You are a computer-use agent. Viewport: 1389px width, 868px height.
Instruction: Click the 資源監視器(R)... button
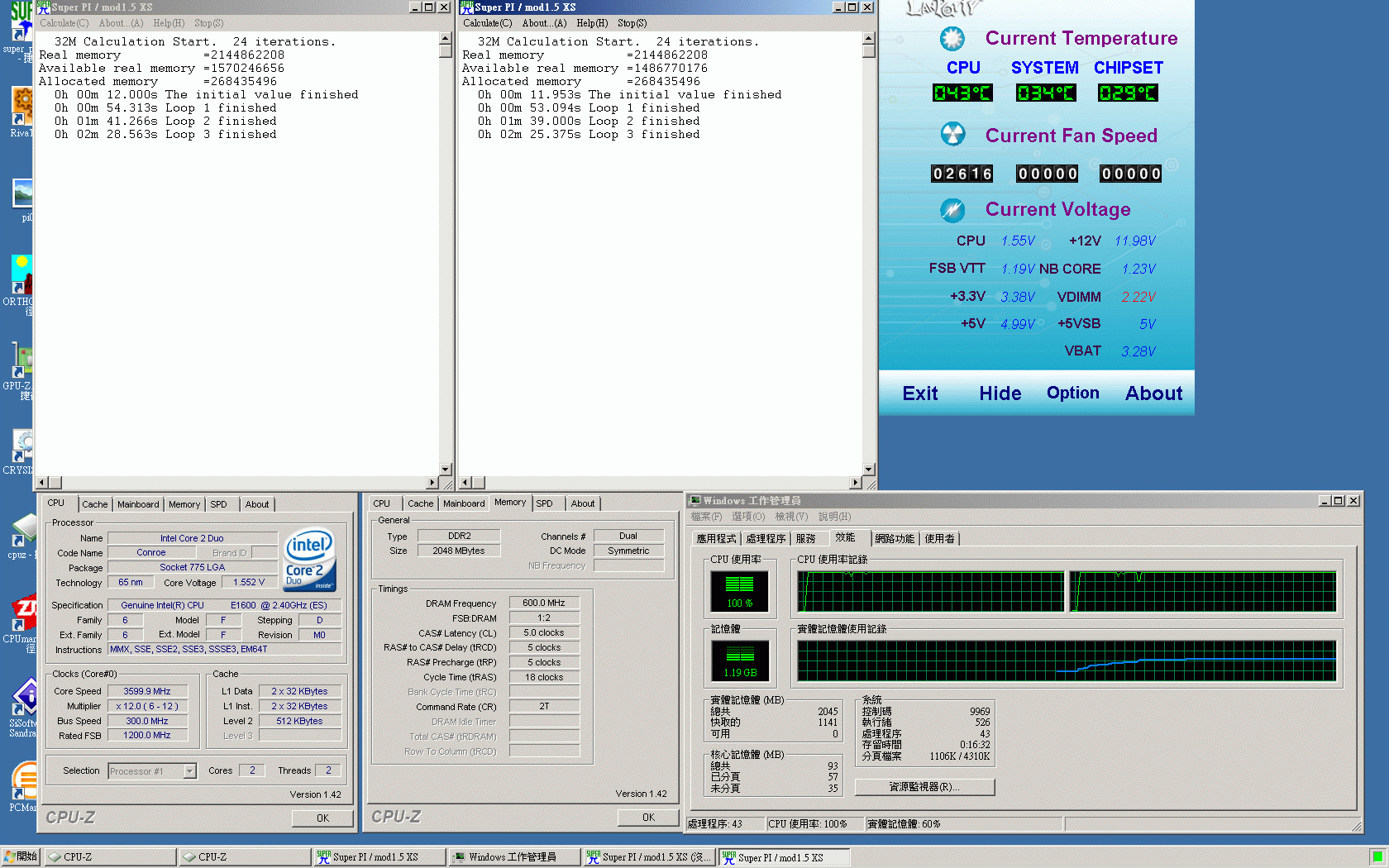point(924,787)
